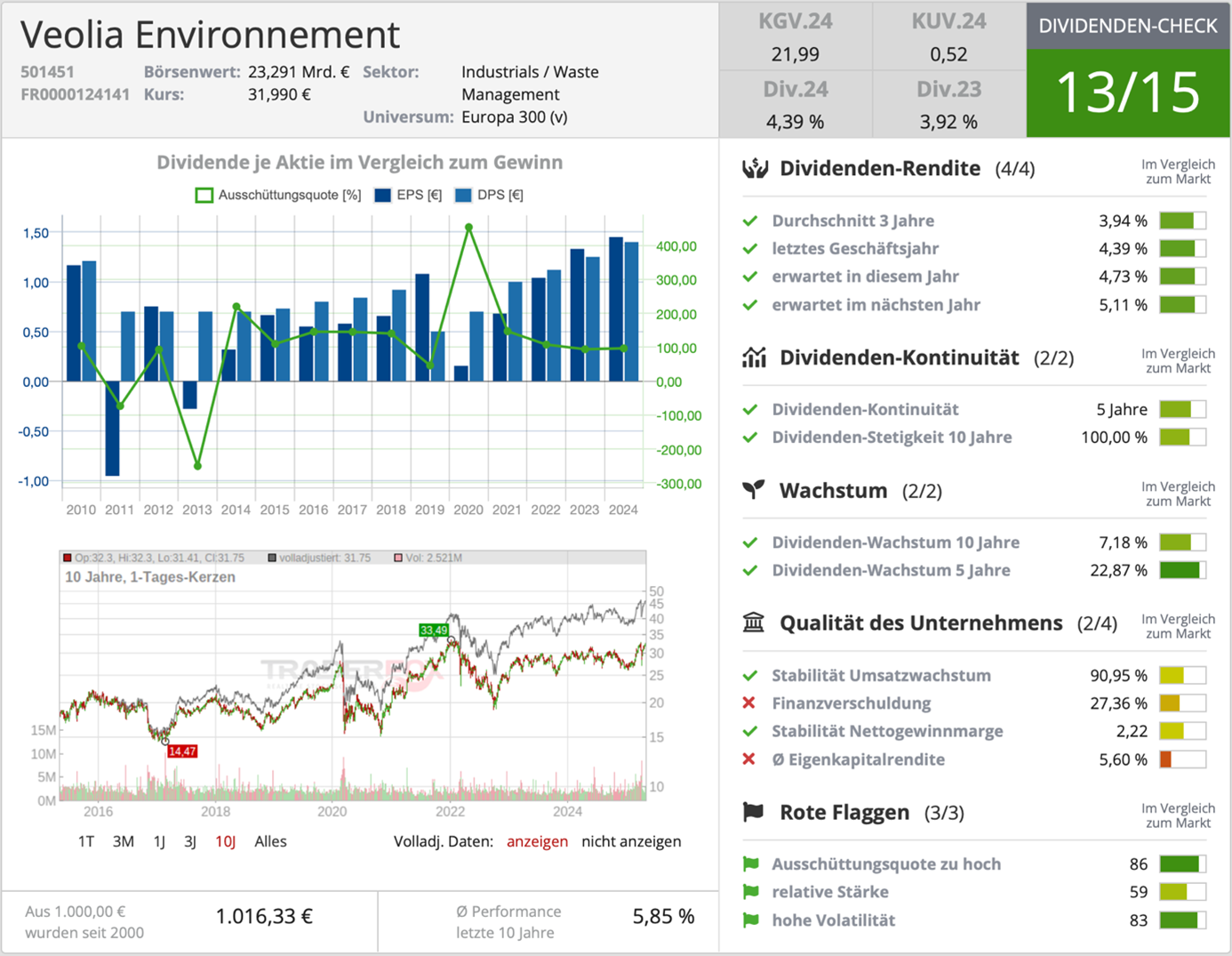The image size is (1232, 956).
Task: Click the Wachstum sprout icon
Action: tap(754, 490)
